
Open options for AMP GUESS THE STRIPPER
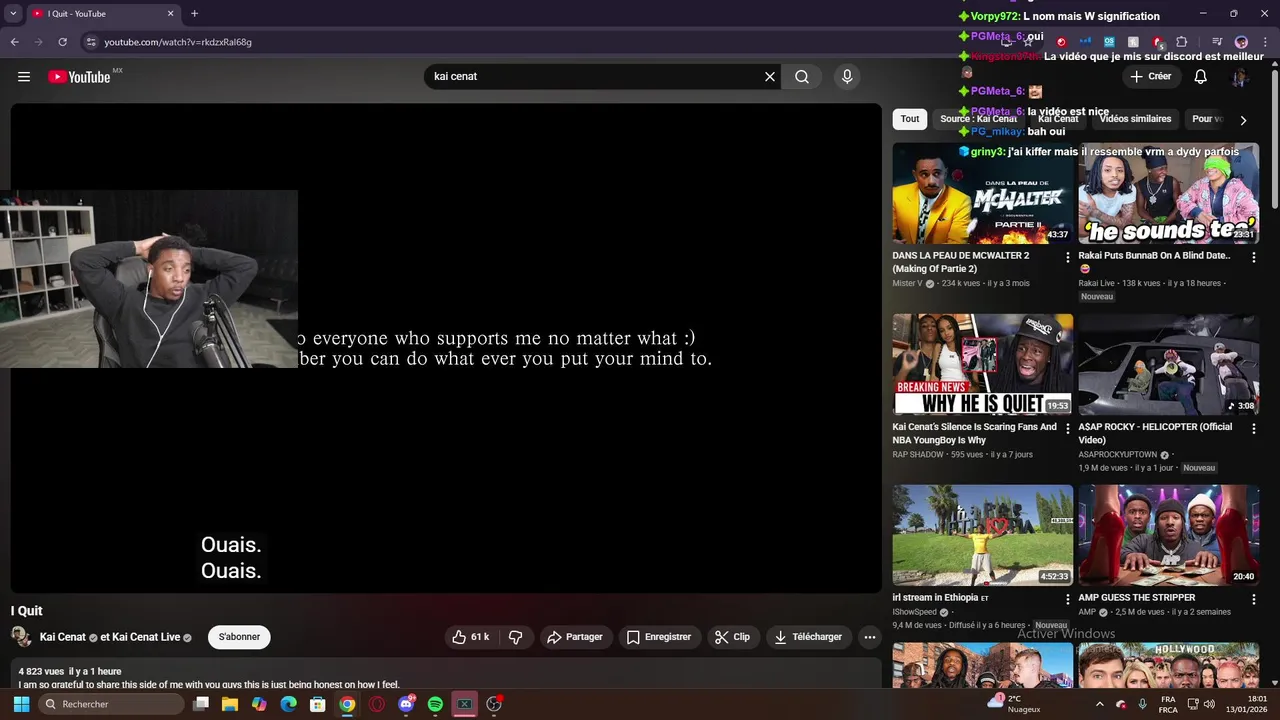(x=1253, y=600)
